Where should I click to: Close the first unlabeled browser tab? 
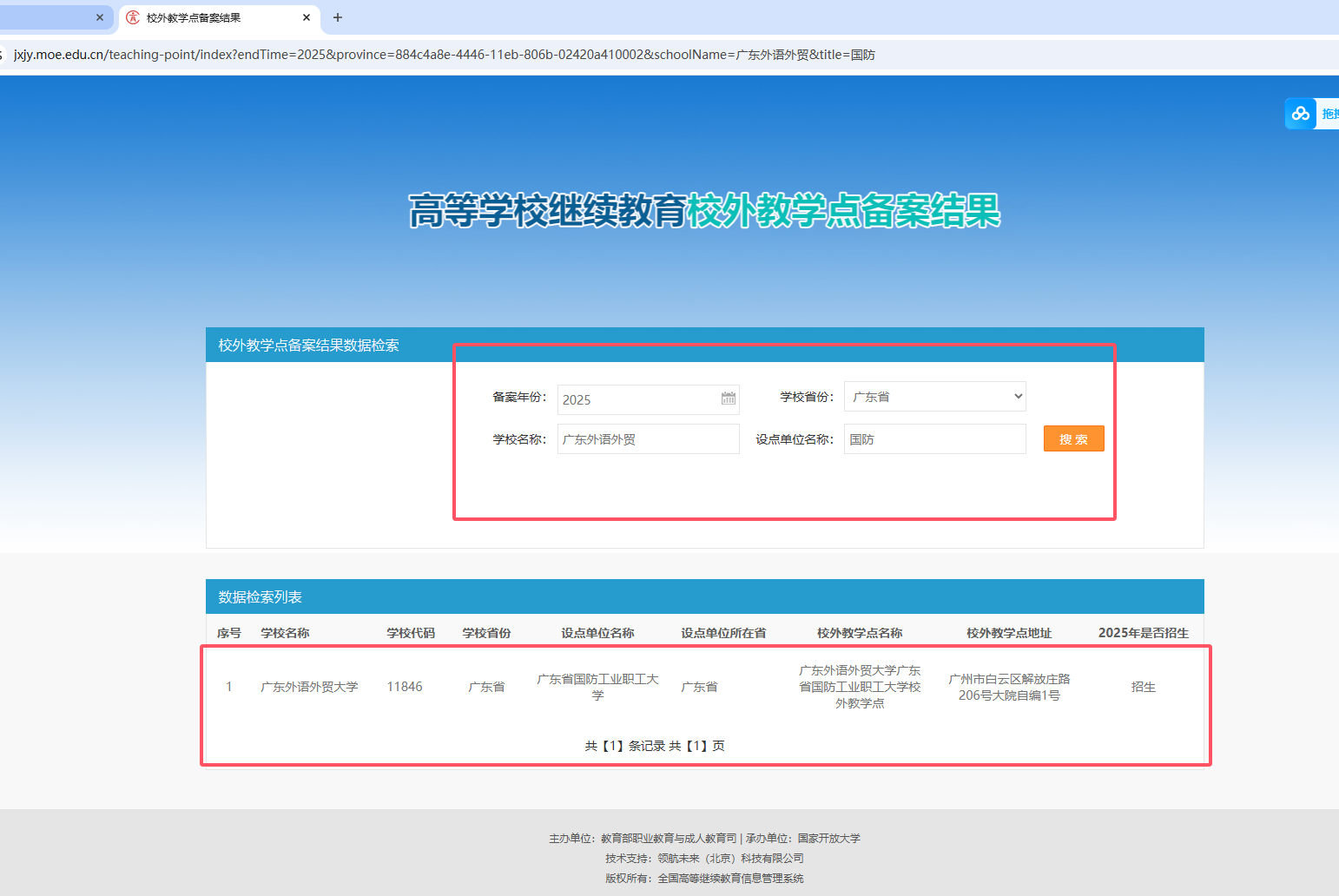coord(100,17)
